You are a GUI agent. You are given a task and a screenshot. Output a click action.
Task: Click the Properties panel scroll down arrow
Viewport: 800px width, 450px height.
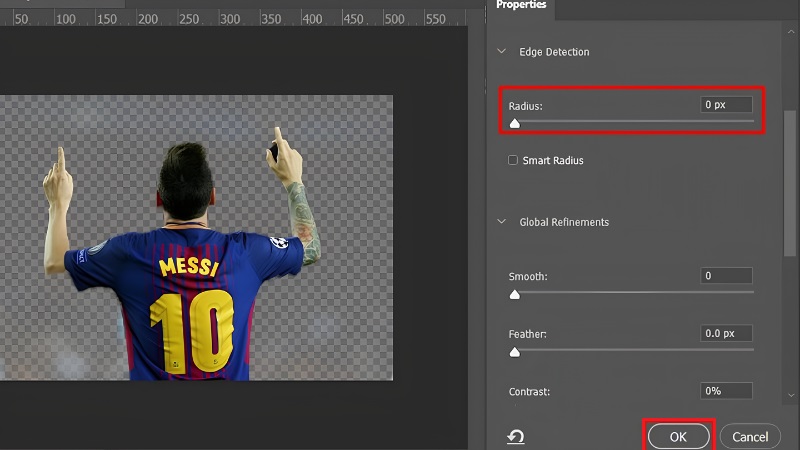pos(791,395)
